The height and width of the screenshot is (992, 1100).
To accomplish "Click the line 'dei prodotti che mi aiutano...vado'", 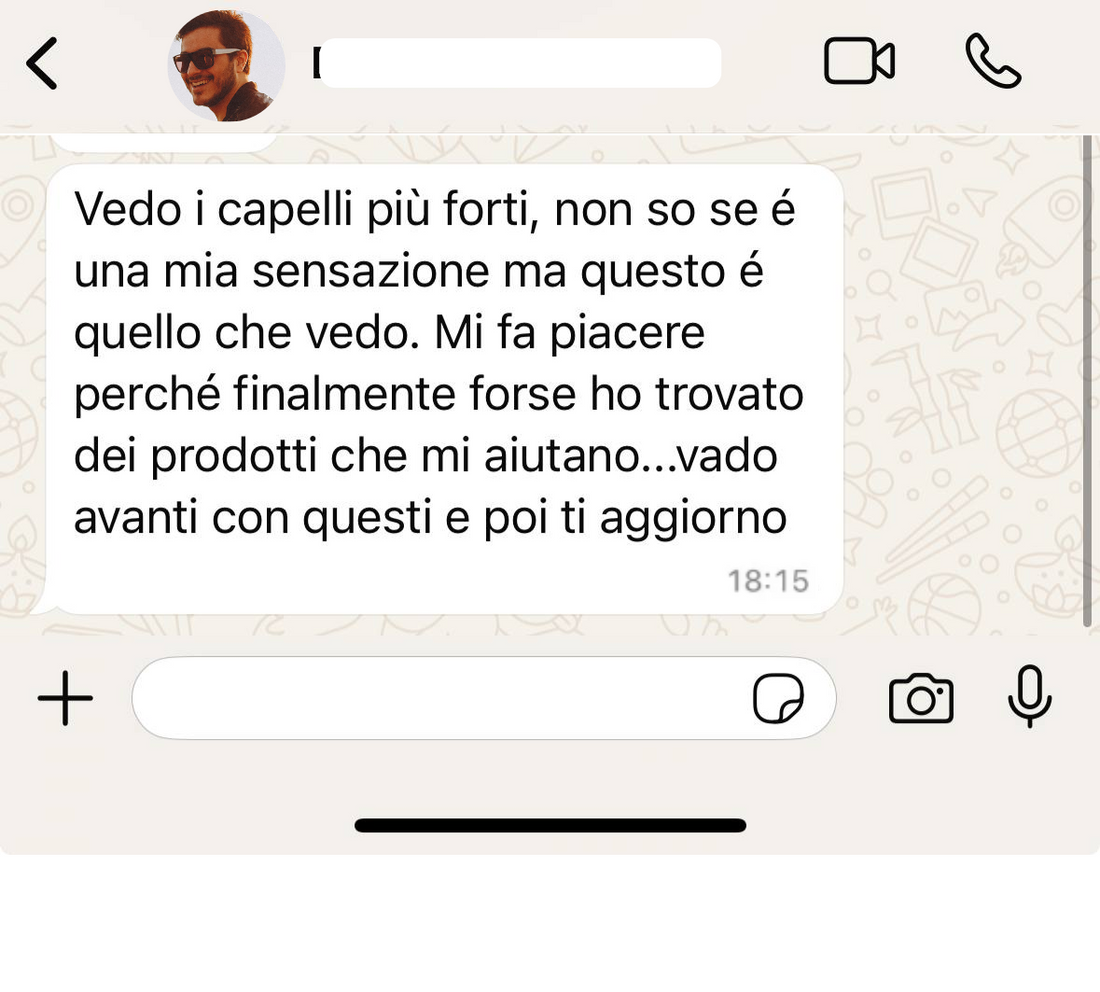I will [426, 456].
